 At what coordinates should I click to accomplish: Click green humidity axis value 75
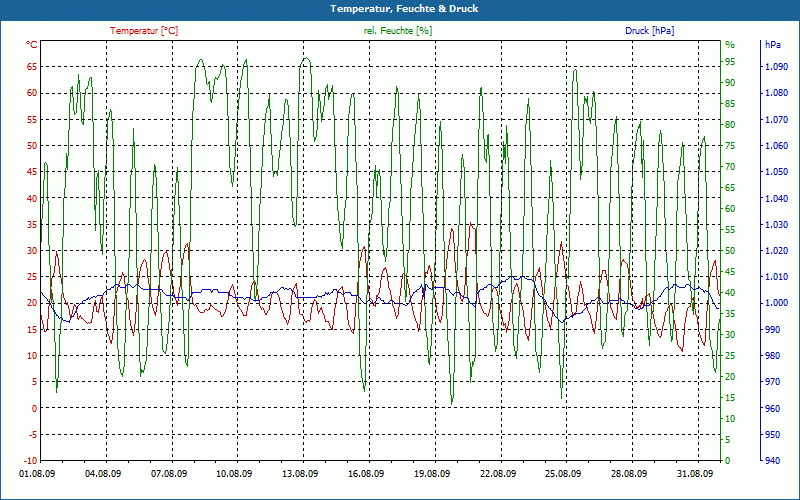pyautogui.click(x=730, y=145)
